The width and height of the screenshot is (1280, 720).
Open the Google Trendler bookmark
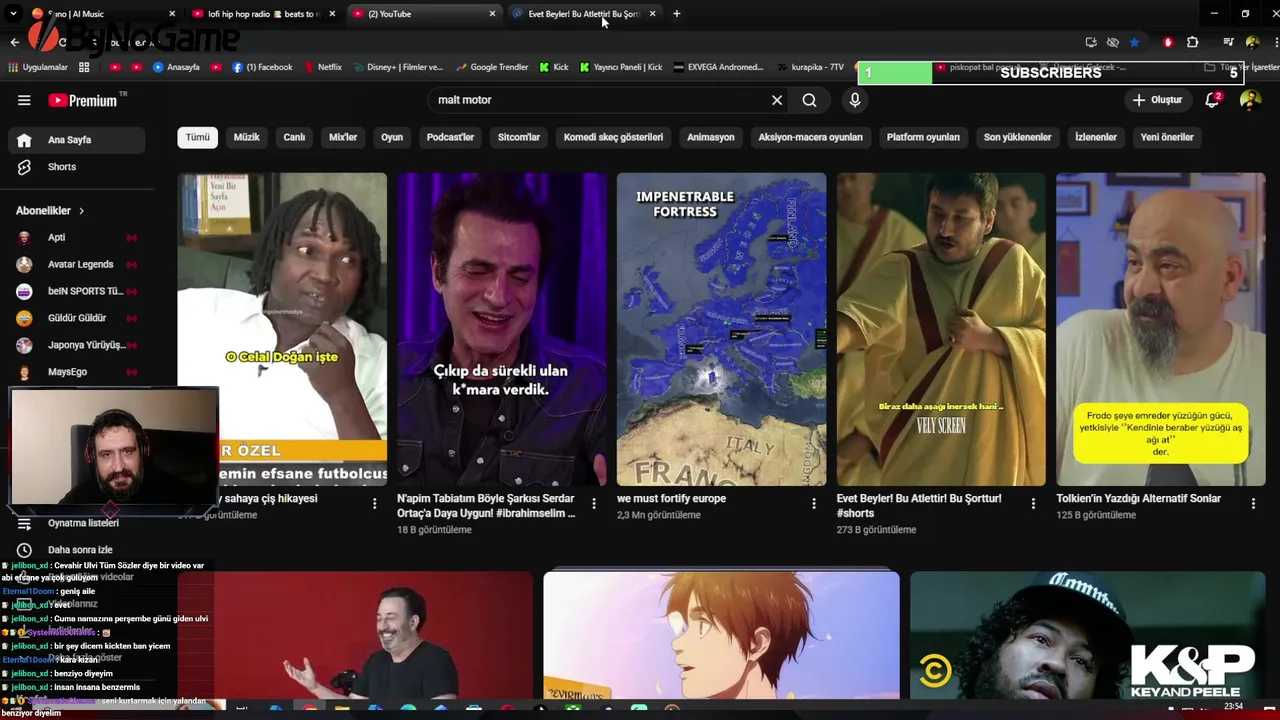(x=491, y=67)
